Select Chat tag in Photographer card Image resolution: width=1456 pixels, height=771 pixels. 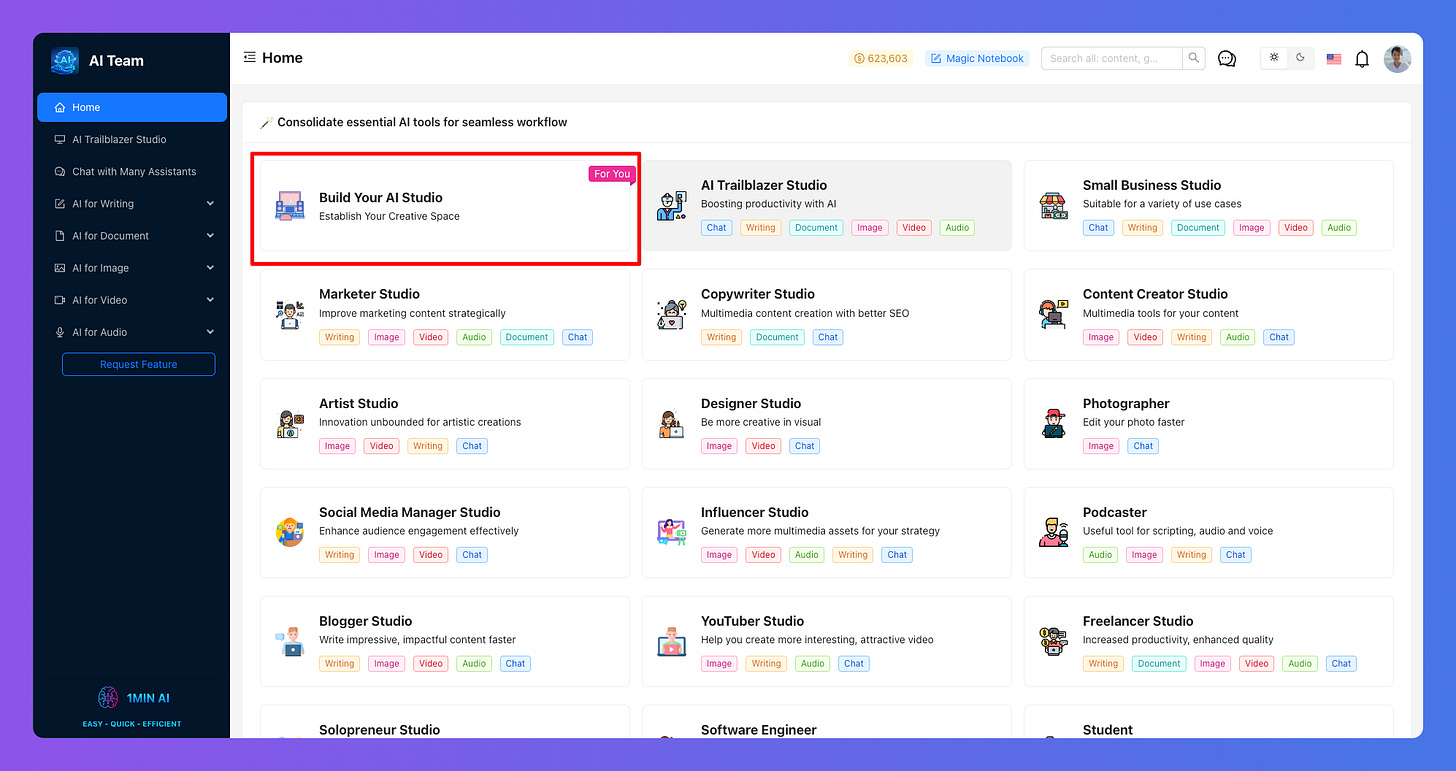pos(1143,446)
